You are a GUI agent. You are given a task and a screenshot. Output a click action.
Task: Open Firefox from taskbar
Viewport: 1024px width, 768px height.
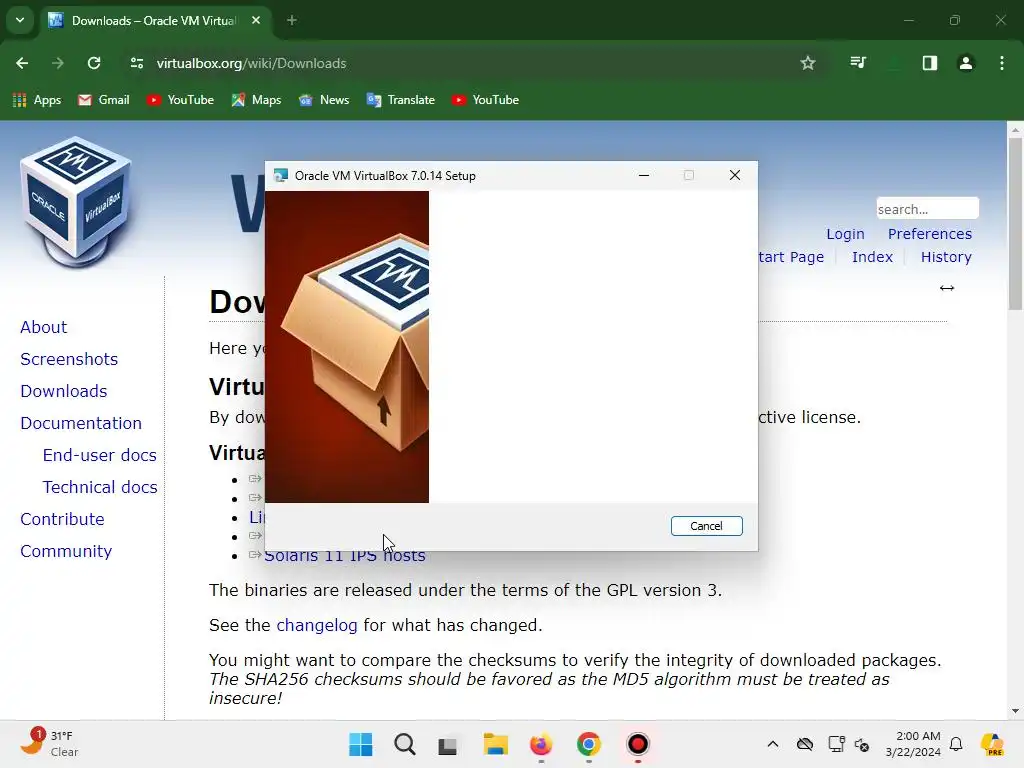pos(541,744)
